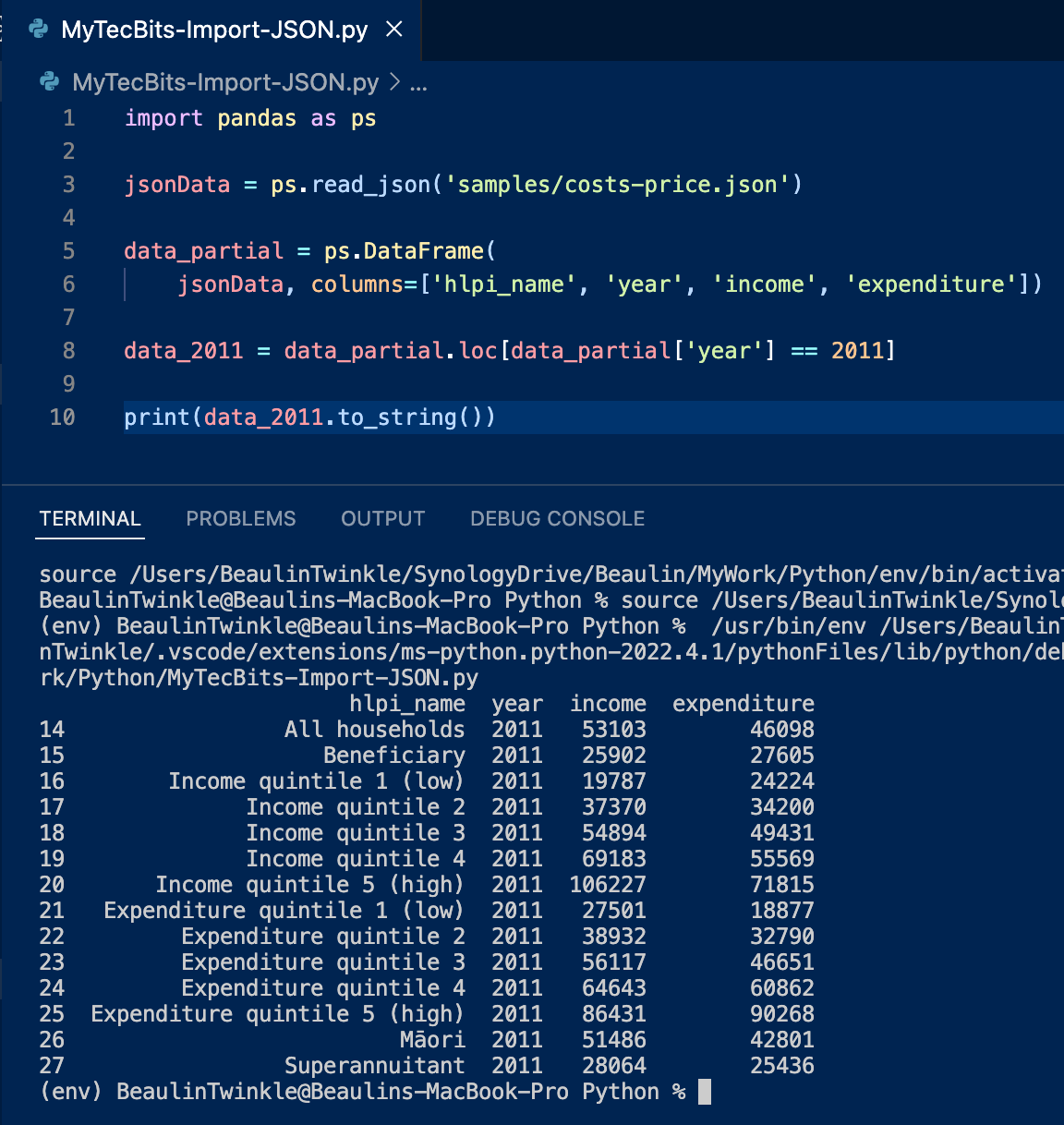
Task: Click the print statement on line 10
Action: [157, 417]
